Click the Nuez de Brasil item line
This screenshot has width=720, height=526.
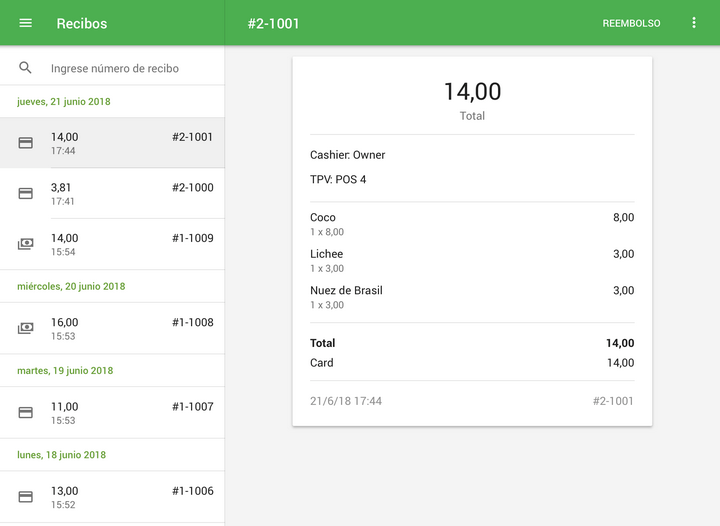click(472, 297)
